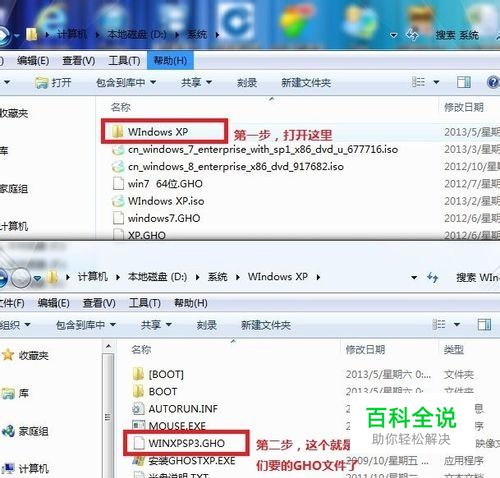This screenshot has width=500, height=478.
Task: Toggle the preview pane icon in upper window
Action: click(x=464, y=82)
